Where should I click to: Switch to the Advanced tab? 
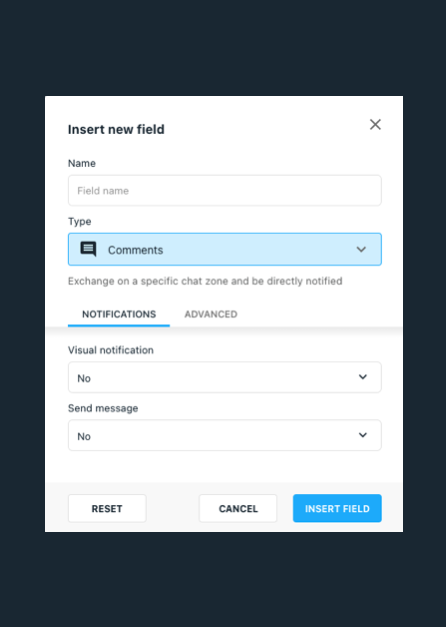[x=211, y=314]
